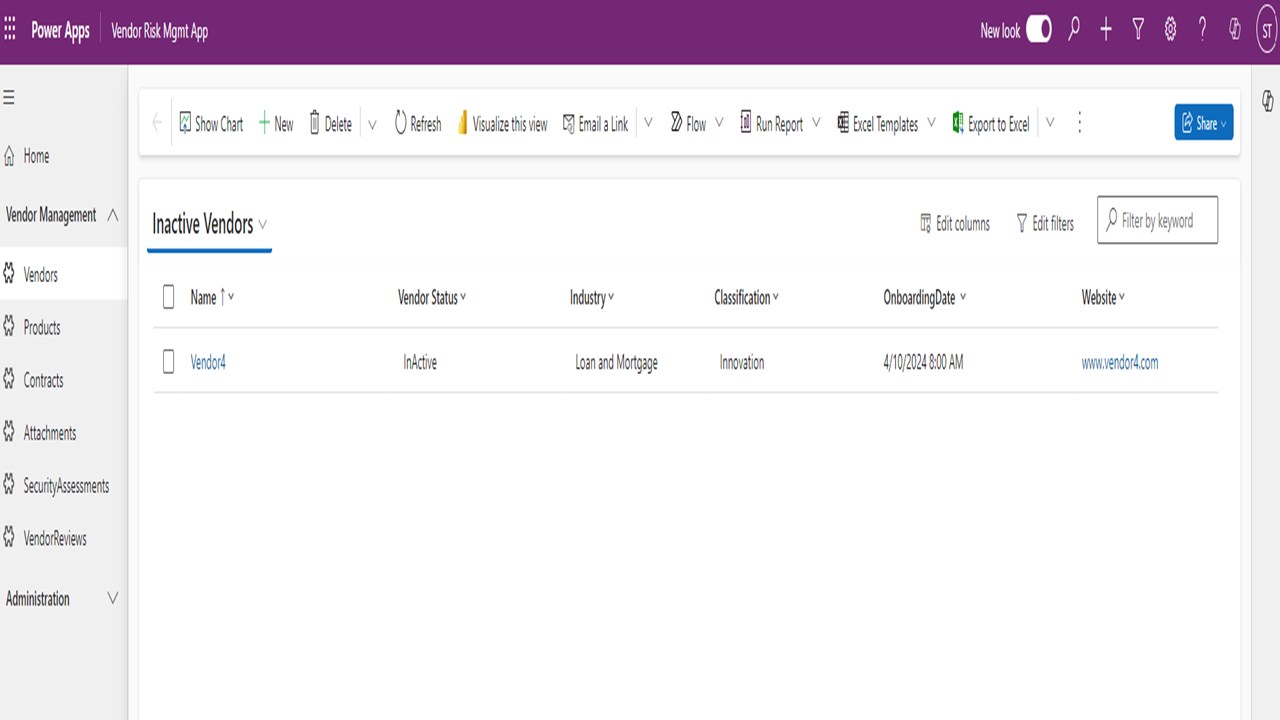Expand the Run Report dropdown chevron
1280x720 pixels.
point(816,123)
